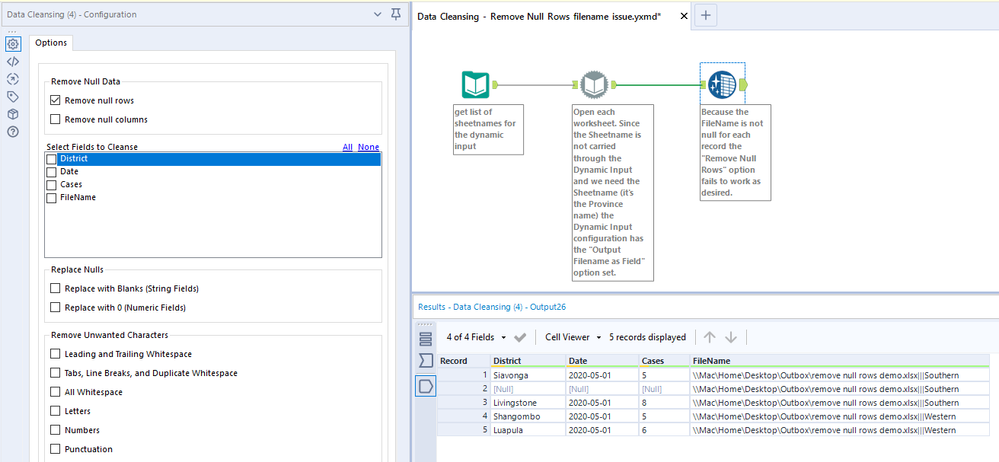Tick Leading and Trailing Whitespace checkbox
The width and height of the screenshot is (999, 462).
56,354
